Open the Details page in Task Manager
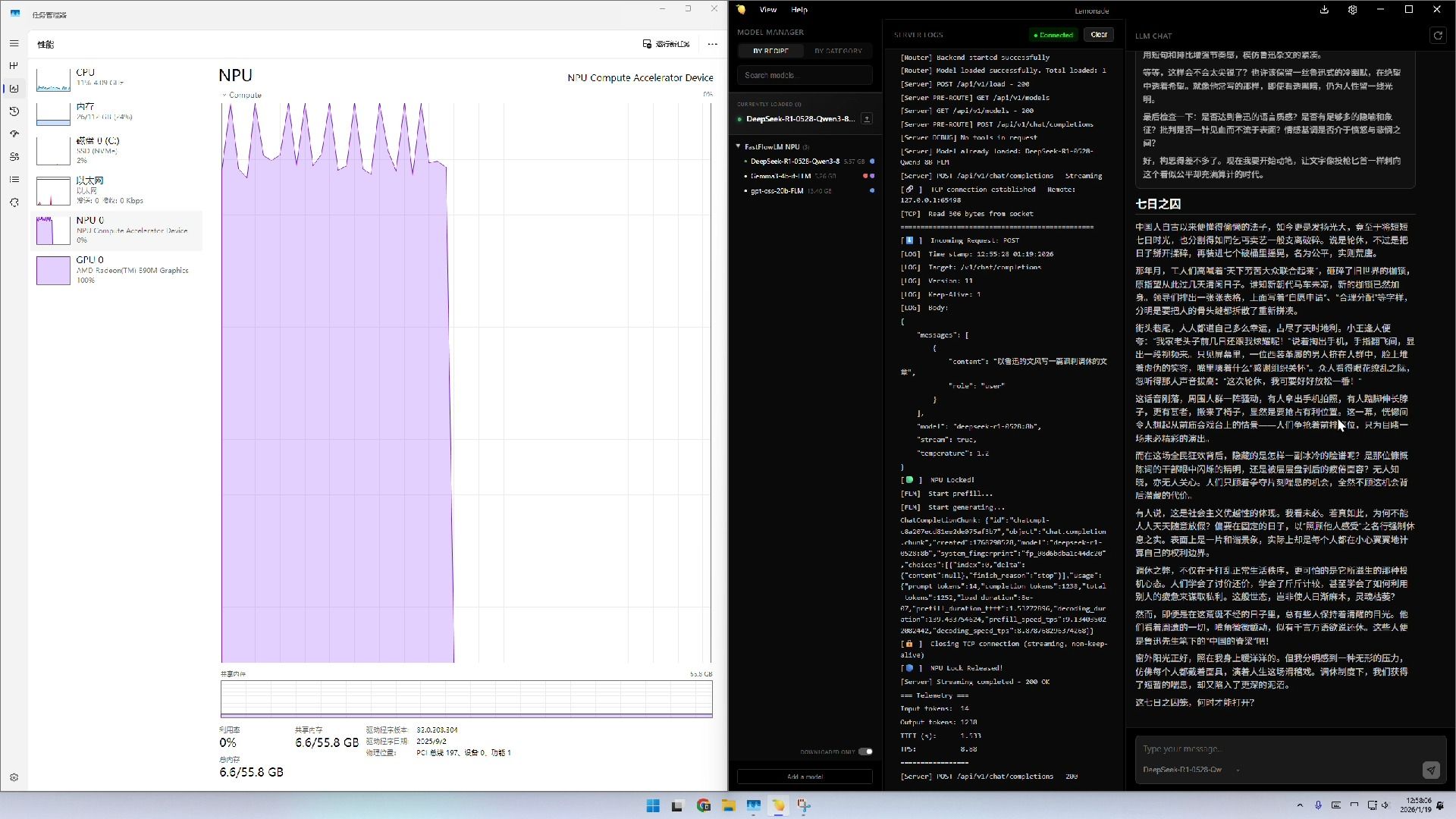1456x819 pixels. tap(14, 180)
